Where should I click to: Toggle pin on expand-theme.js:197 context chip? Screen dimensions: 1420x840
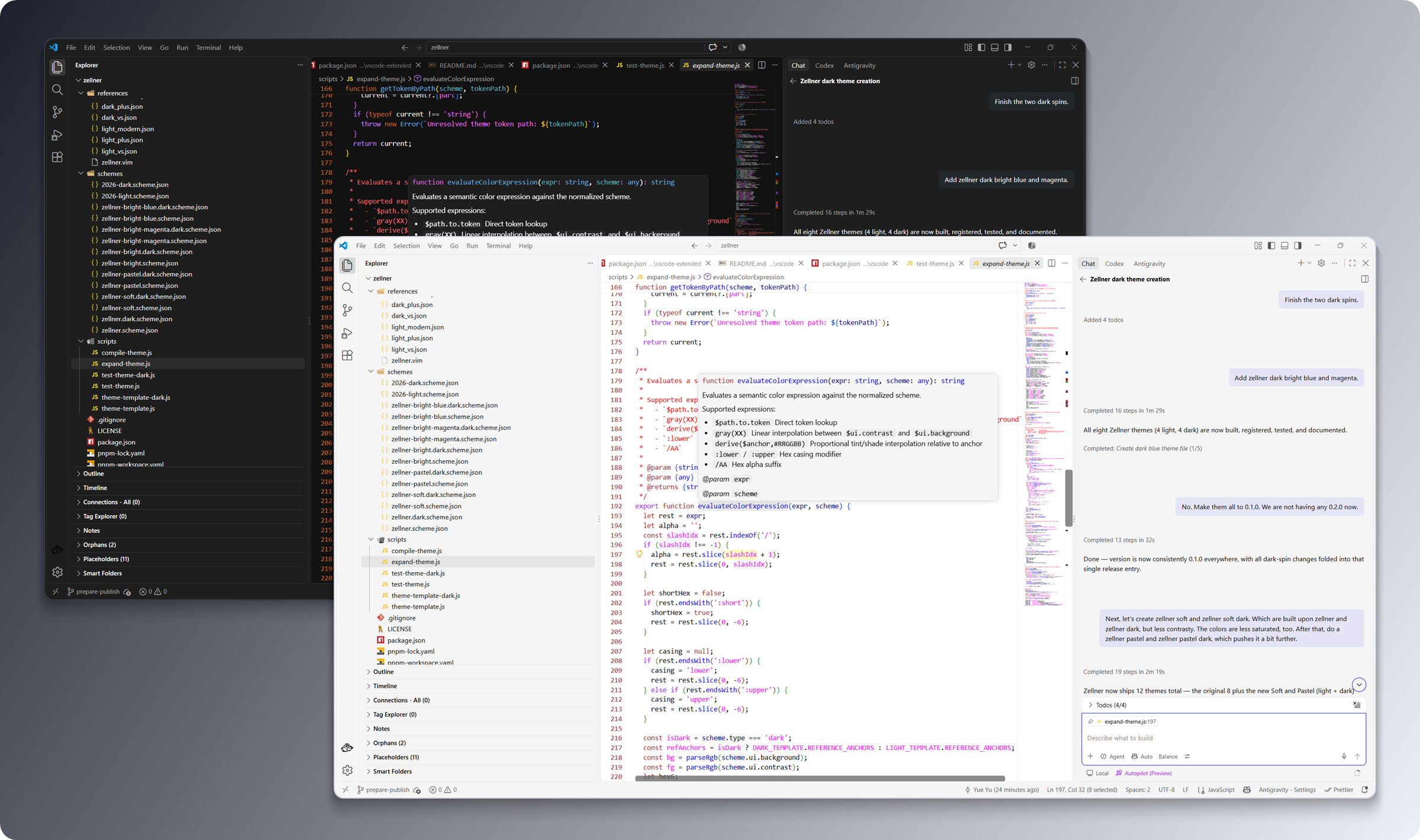tap(1090, 722)
